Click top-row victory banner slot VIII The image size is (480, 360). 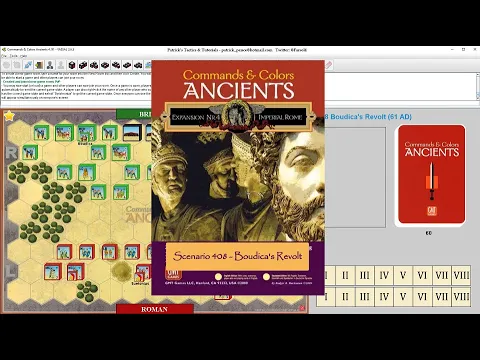pyautogui.click(x=461, y=275)
